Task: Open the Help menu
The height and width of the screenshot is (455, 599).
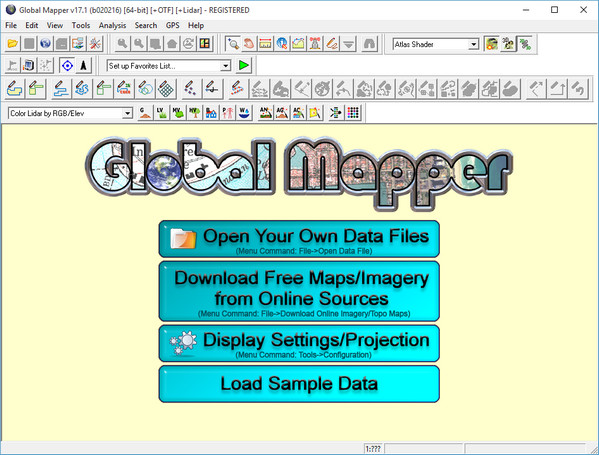Action: (196, 25)
